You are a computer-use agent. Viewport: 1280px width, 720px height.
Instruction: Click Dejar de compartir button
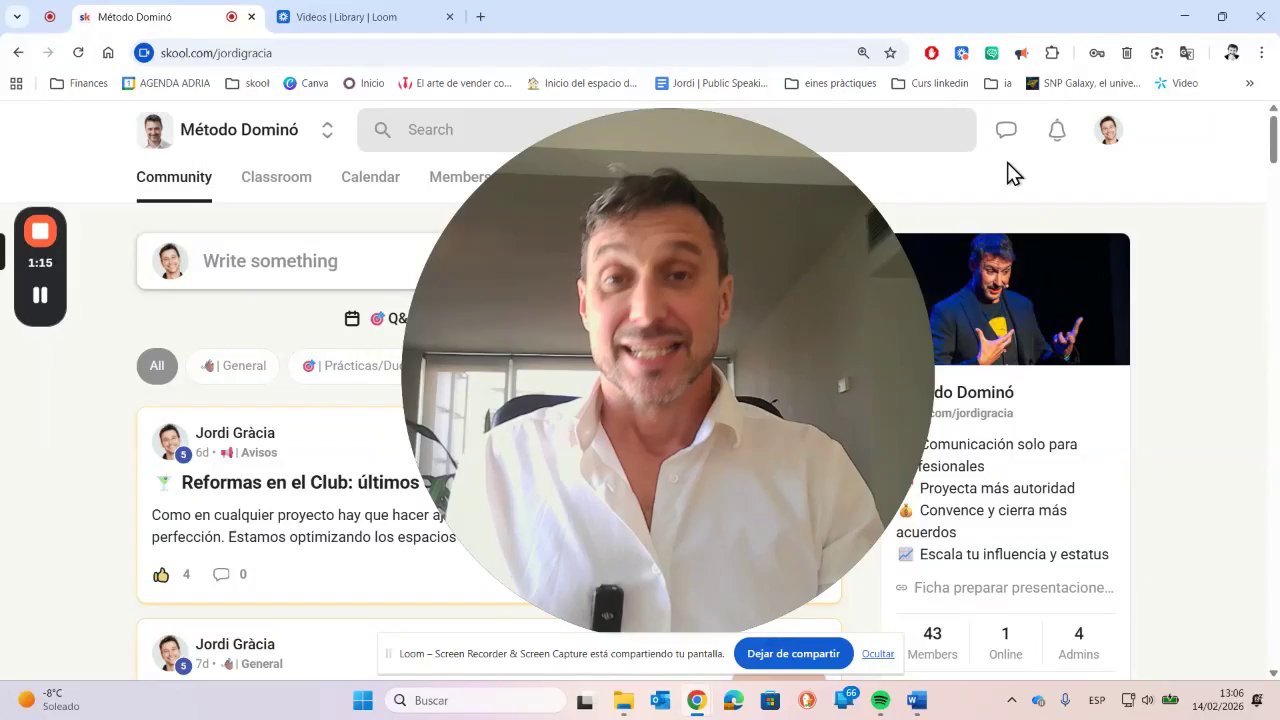pos(793,654)
